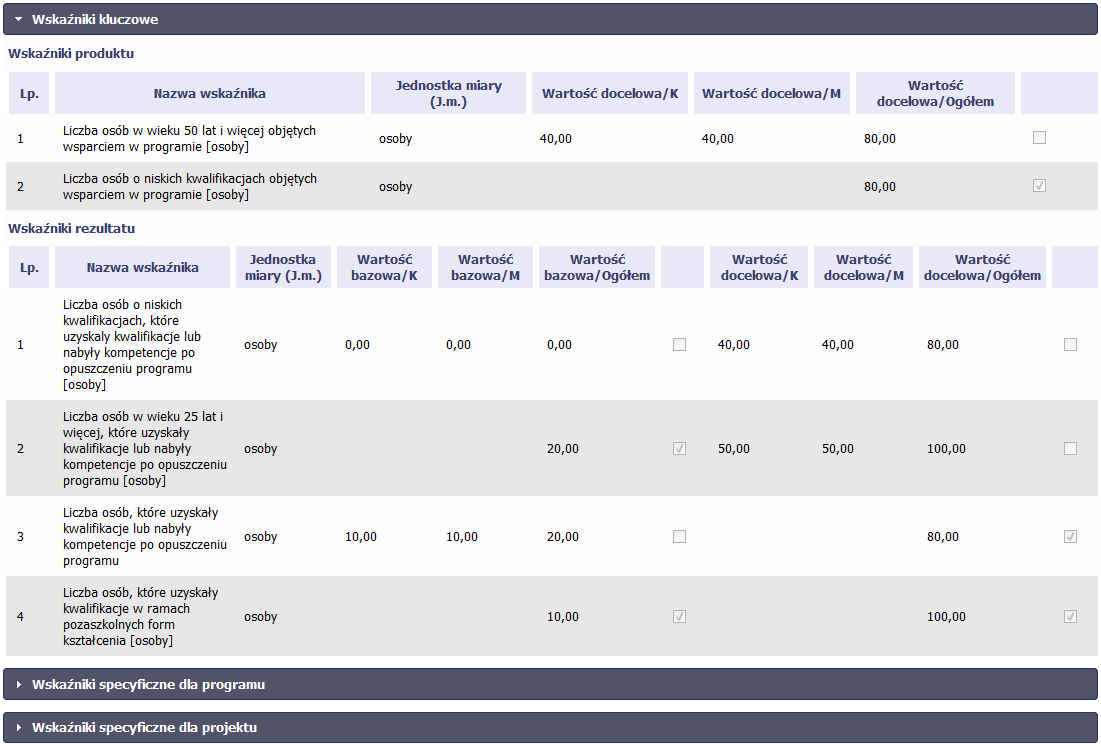This screenshot has height=747, width=1101.
Task: Click Nazwa wskaźnika header in product table
Action: tap(210, 93)
